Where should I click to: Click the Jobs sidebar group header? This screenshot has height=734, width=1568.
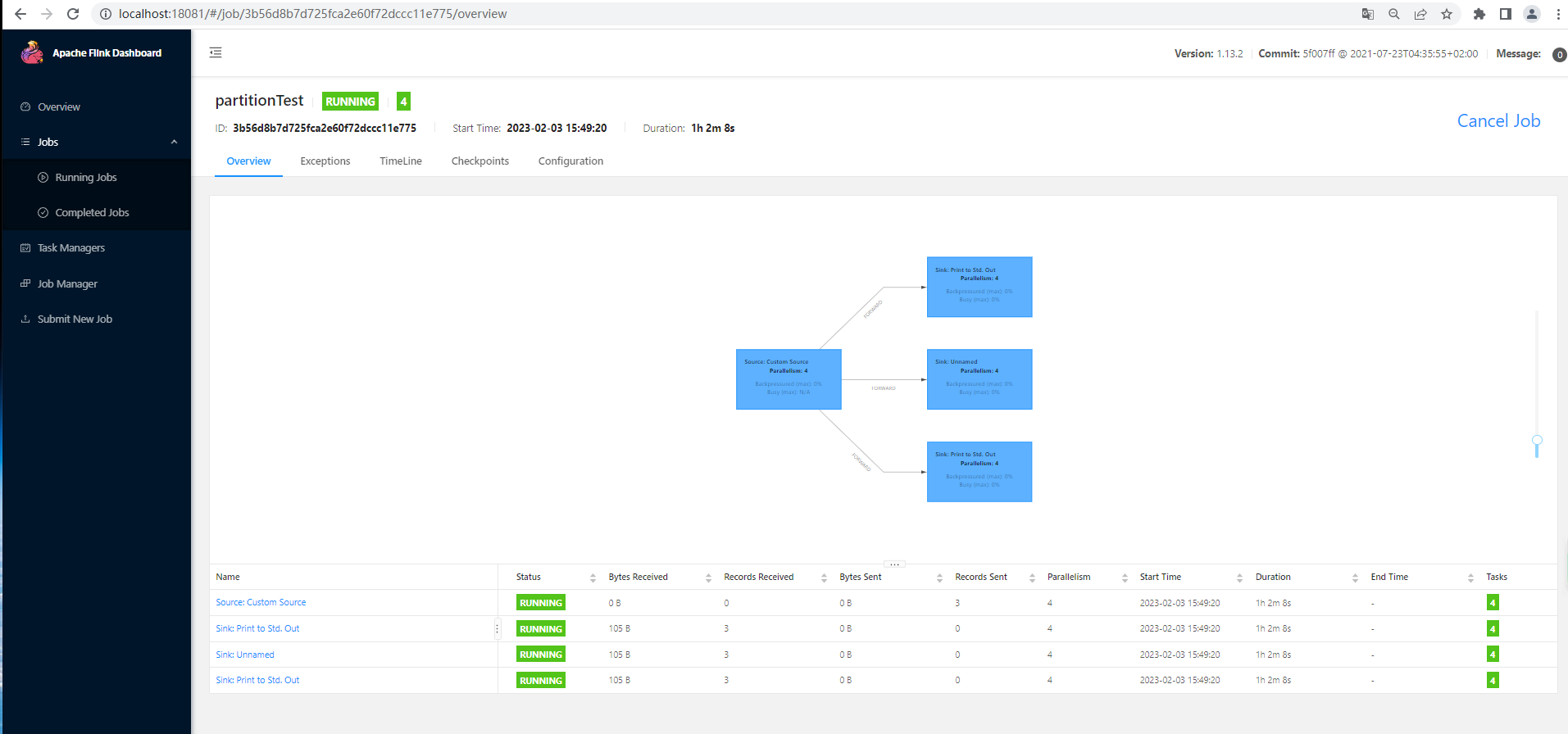point(96,142)
